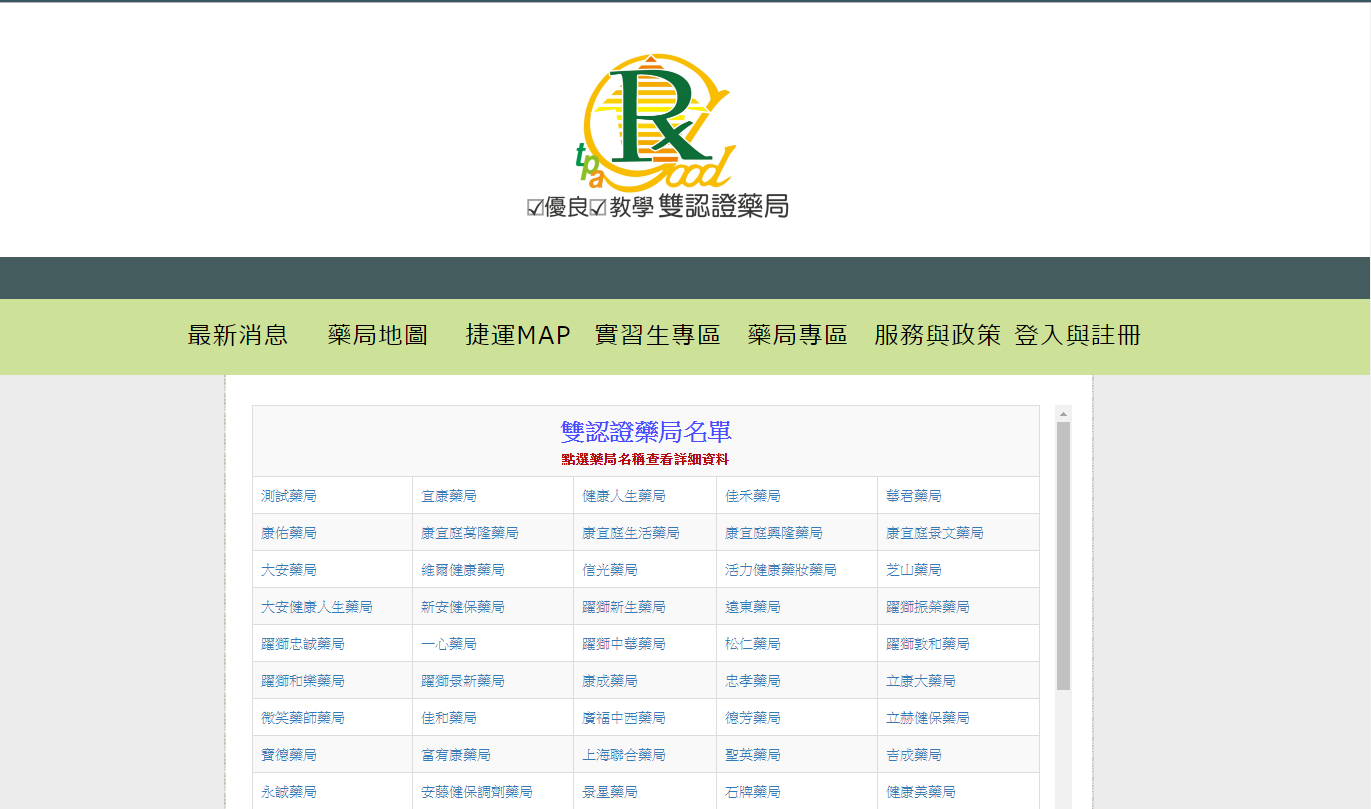
Task: View details for 寶德藥局
Action: [289, 755]
